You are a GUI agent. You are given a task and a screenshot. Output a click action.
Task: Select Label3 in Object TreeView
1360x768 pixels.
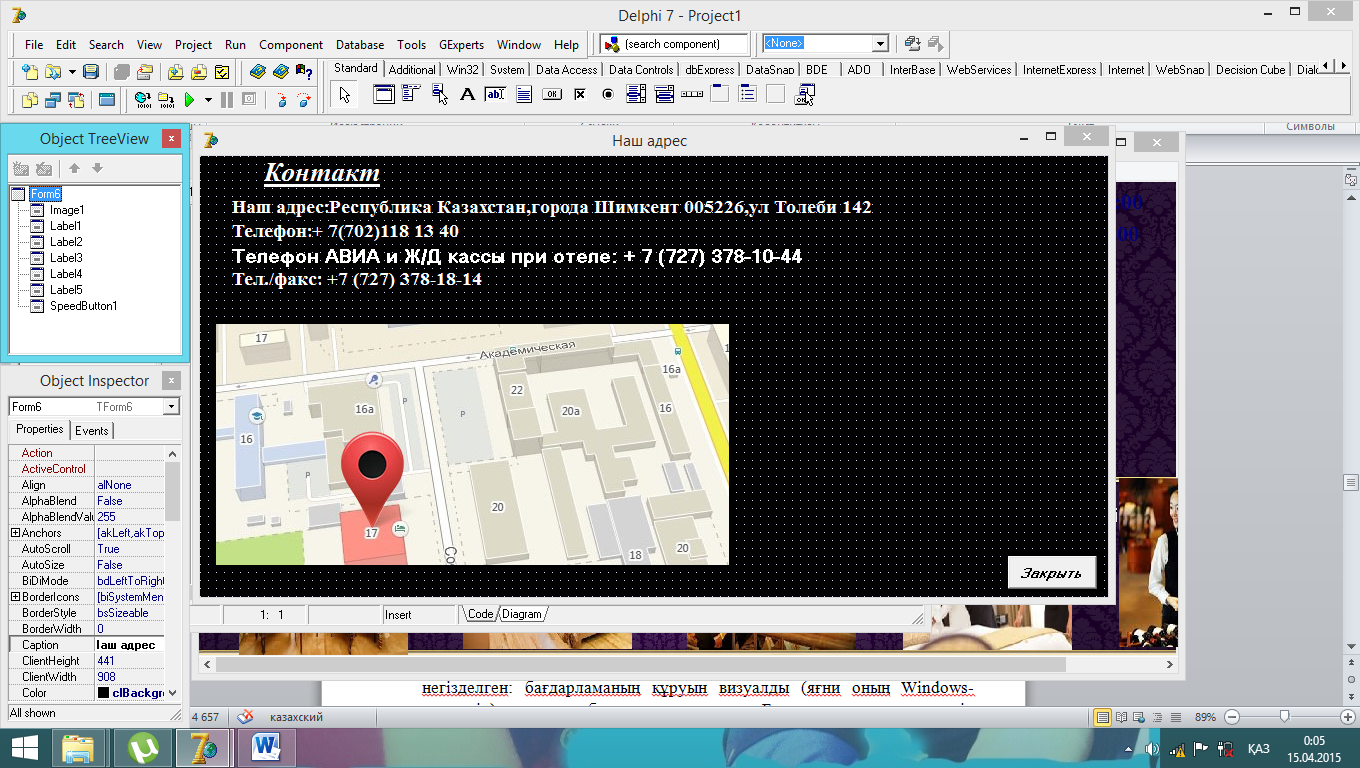pyautogui.click(x=66, y=258)
